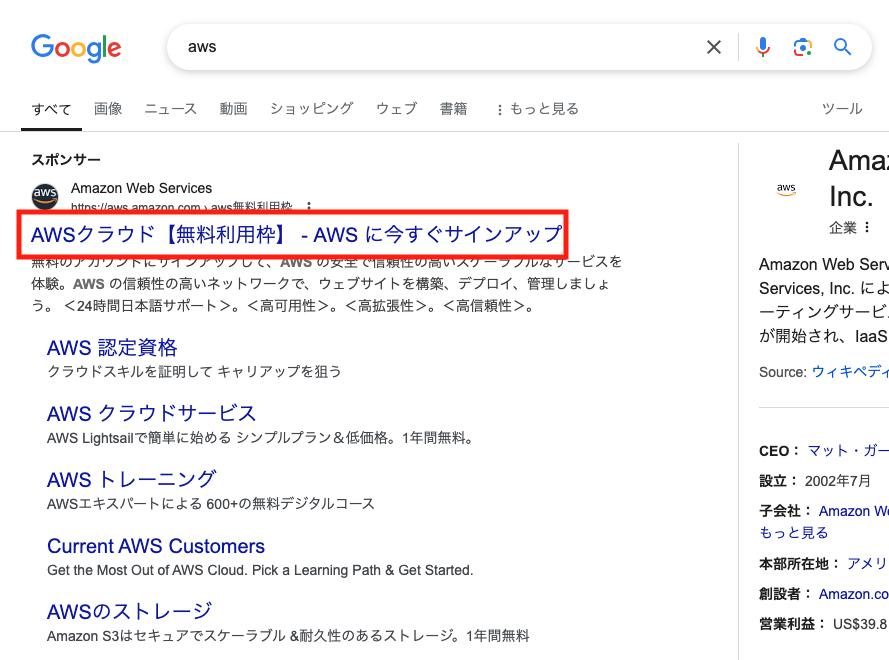The width and height of the screenshot is (889, 660).
Task: Click the Amazon S3はセキュア description text
Action: tap(288, 636)
